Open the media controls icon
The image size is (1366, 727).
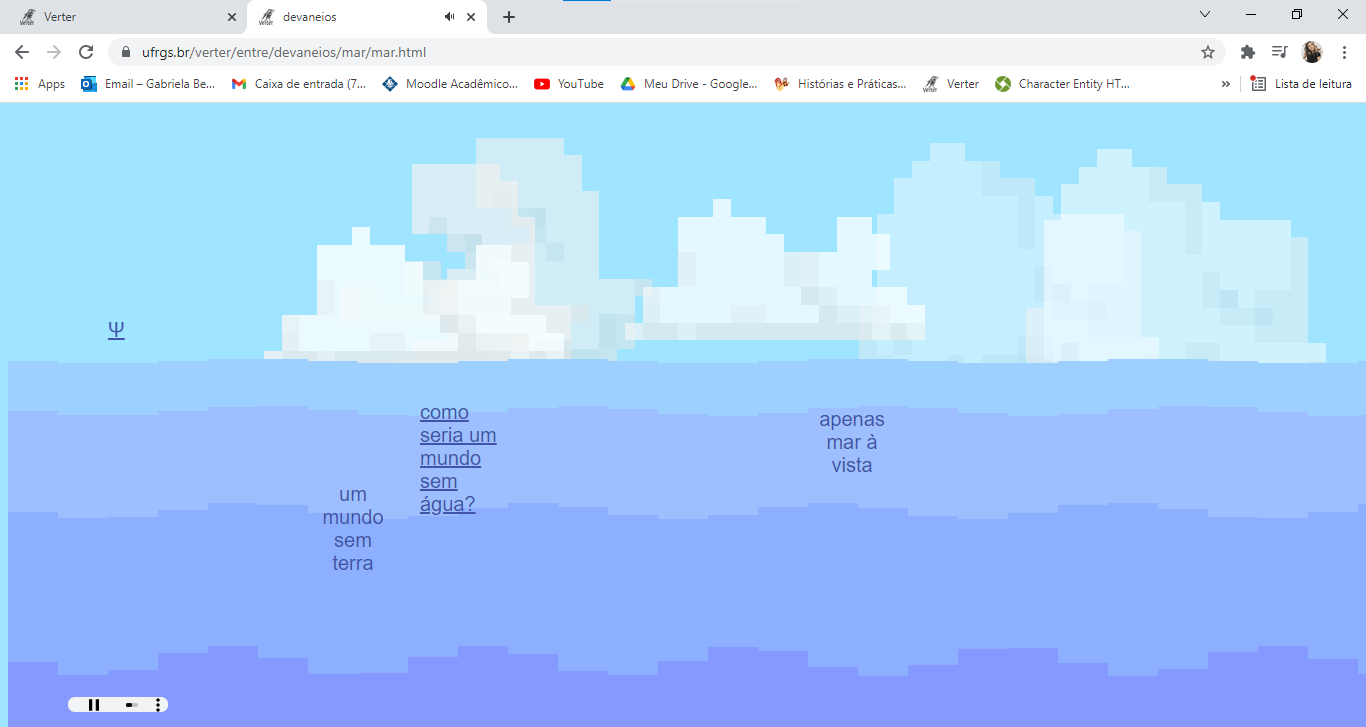pyautogui.click(x=1279, y=52)
